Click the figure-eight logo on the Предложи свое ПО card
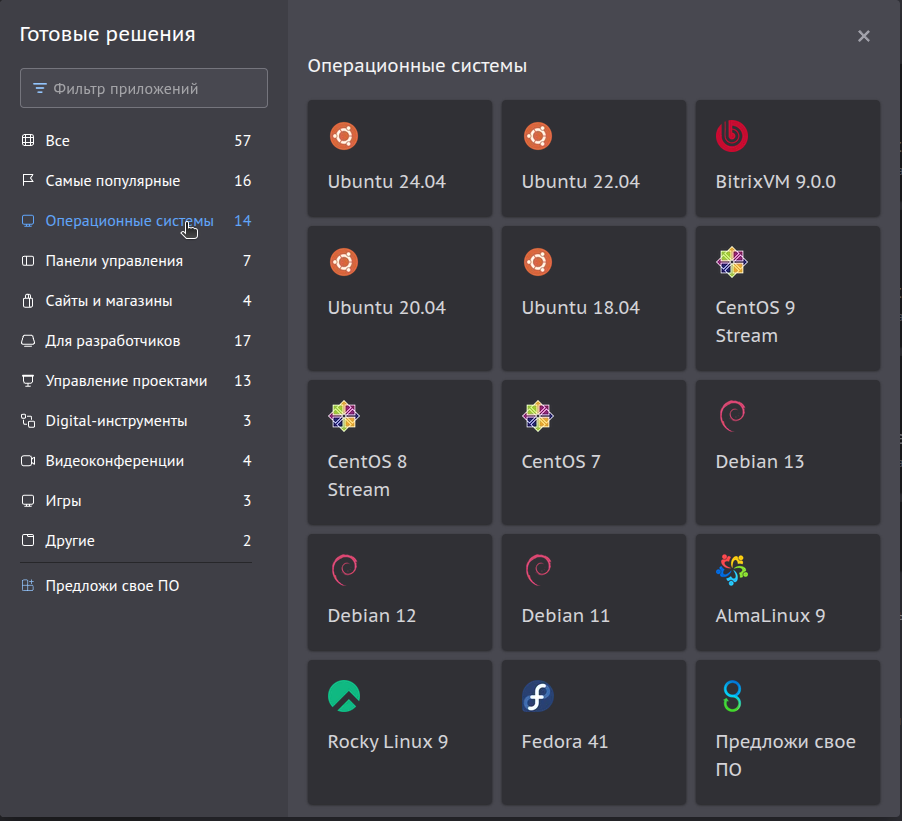Viewport: 902px width, 821px height. [x=732, y=696]
